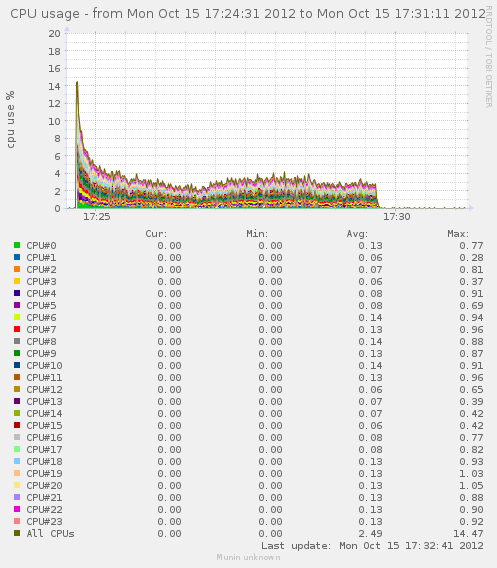The height and width of the screenshot is (568, 497).
Task: Click the Avg: column header
Action: click(x=357, y=234)
